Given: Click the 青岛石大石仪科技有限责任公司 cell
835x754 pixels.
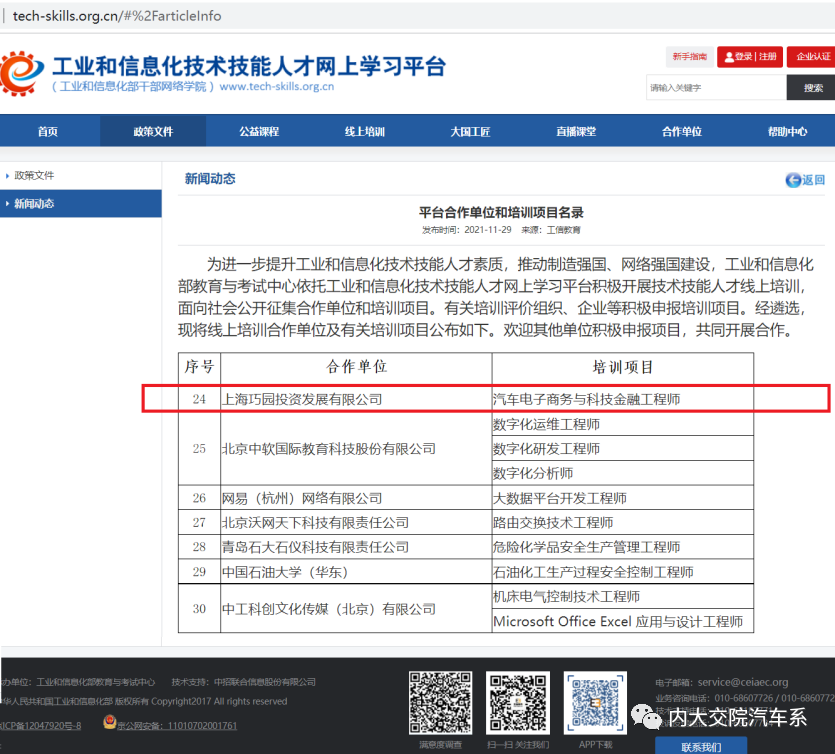Looking at the screenshot, I should click(x=356, y=547).
